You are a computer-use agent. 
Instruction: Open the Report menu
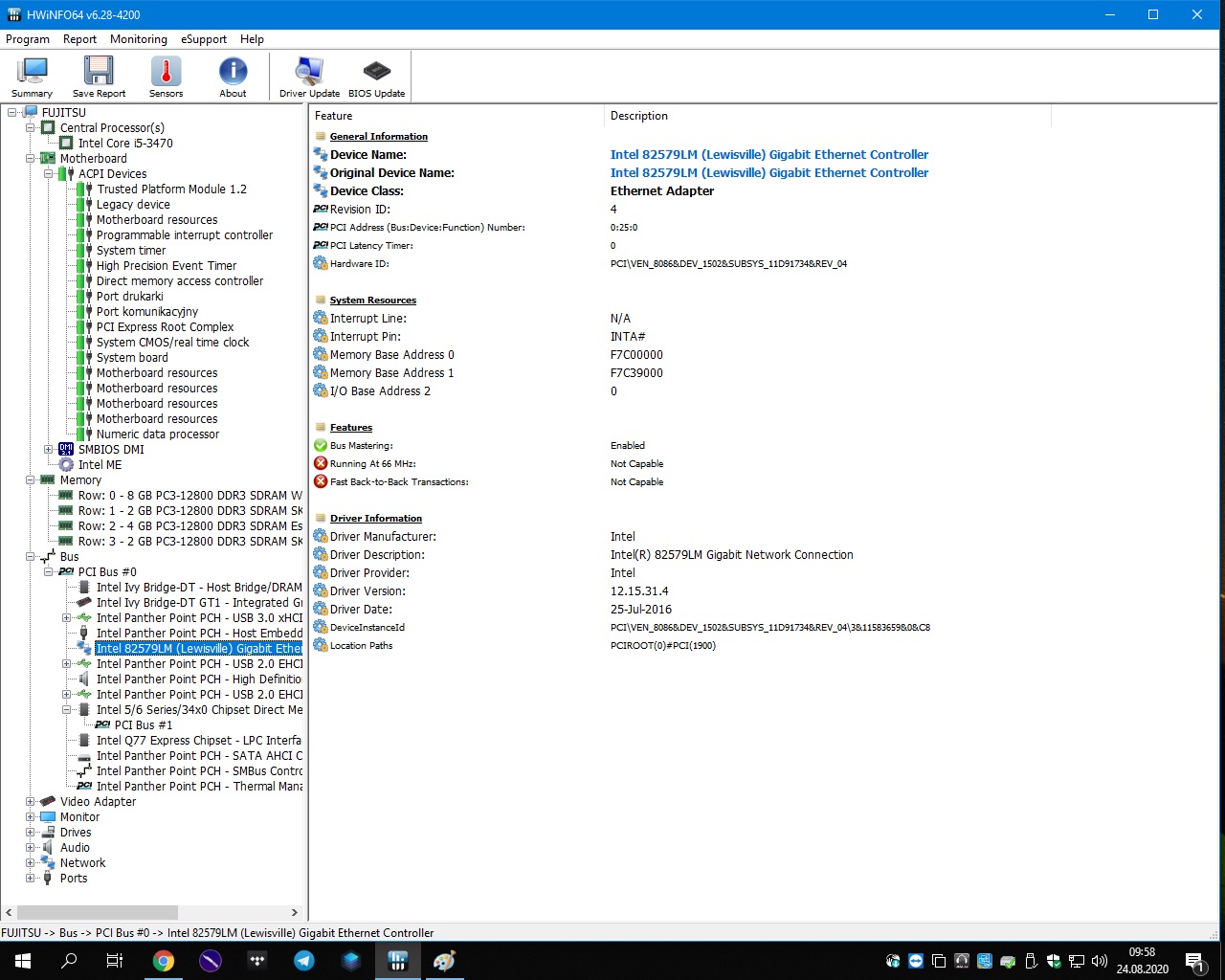pos(79,39)
